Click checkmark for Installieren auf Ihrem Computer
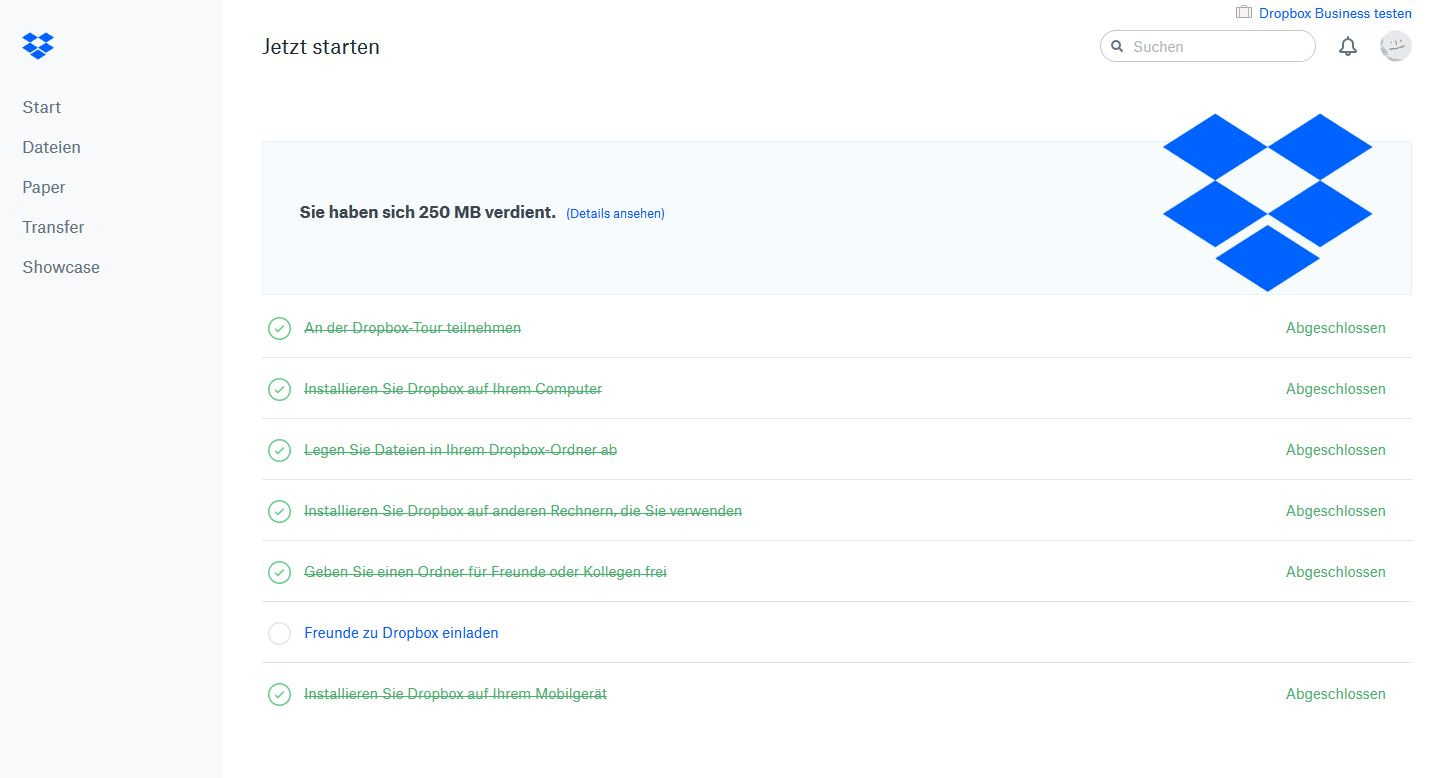 [279, 389]
